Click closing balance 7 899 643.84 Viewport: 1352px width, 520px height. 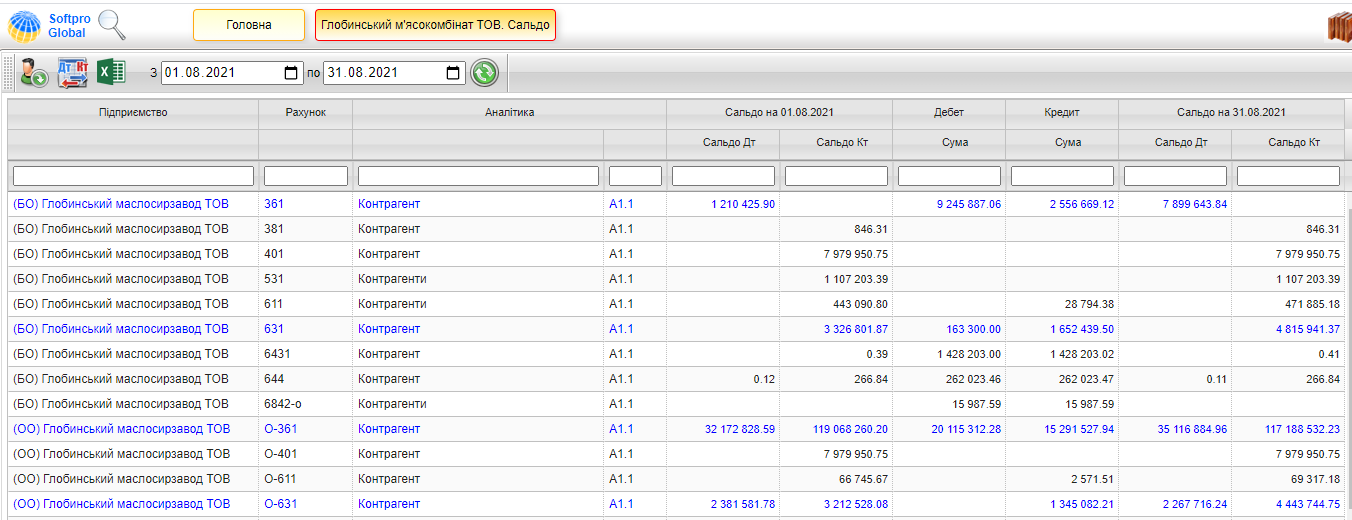click(1195, 204)
